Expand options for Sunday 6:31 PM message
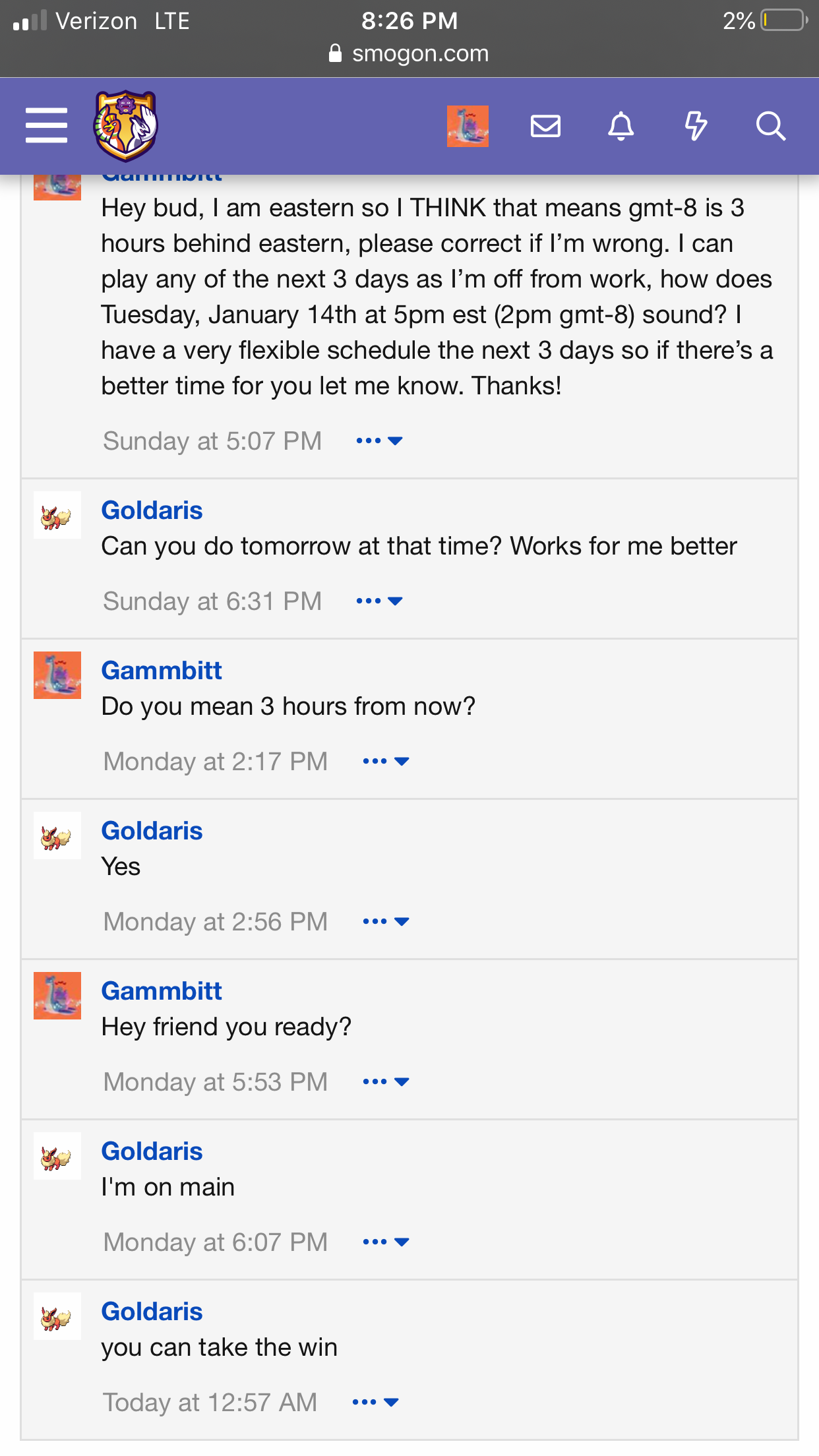Screen dimensions: 819x1456 379,601
